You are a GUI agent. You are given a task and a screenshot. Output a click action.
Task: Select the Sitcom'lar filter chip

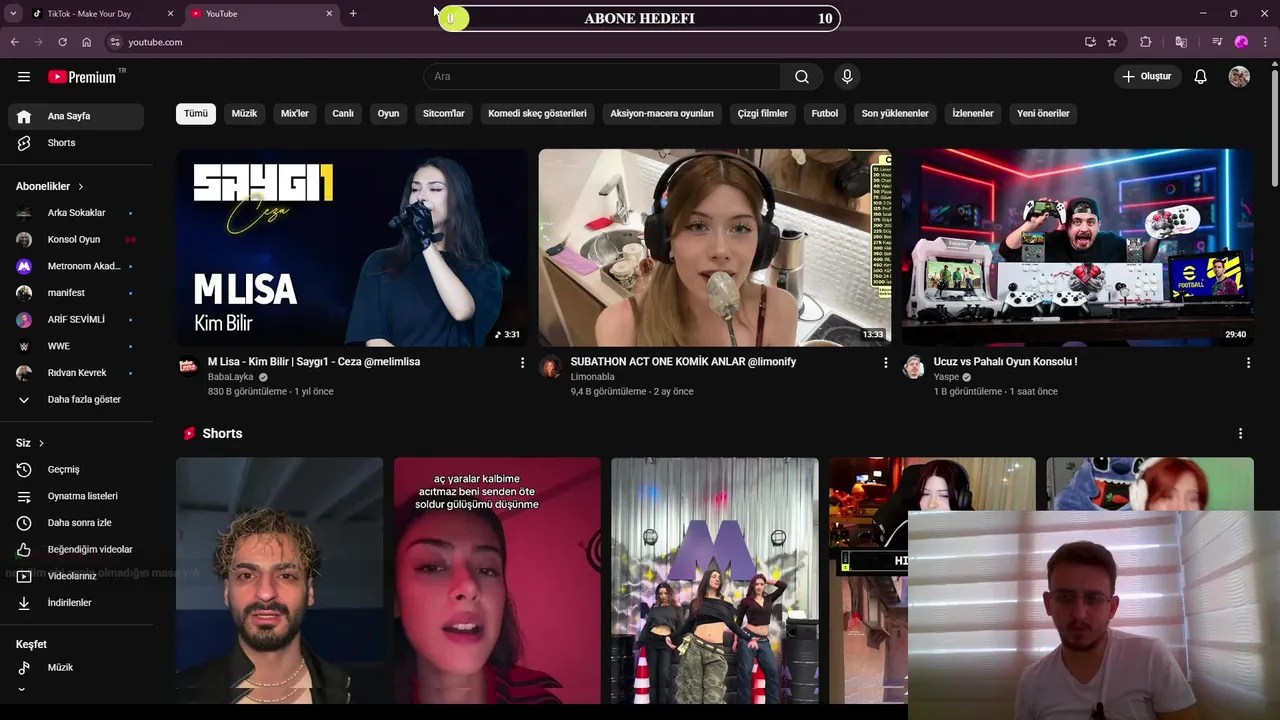pyautogui.click(x=444, y=114)
